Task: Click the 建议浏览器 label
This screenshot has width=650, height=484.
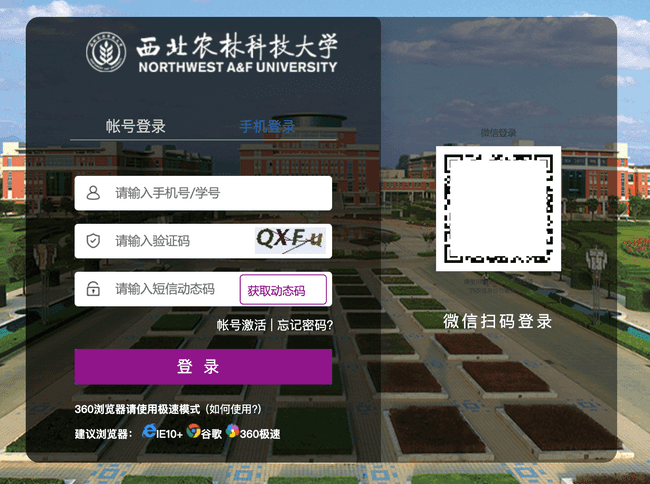Action: coord(103,434)
